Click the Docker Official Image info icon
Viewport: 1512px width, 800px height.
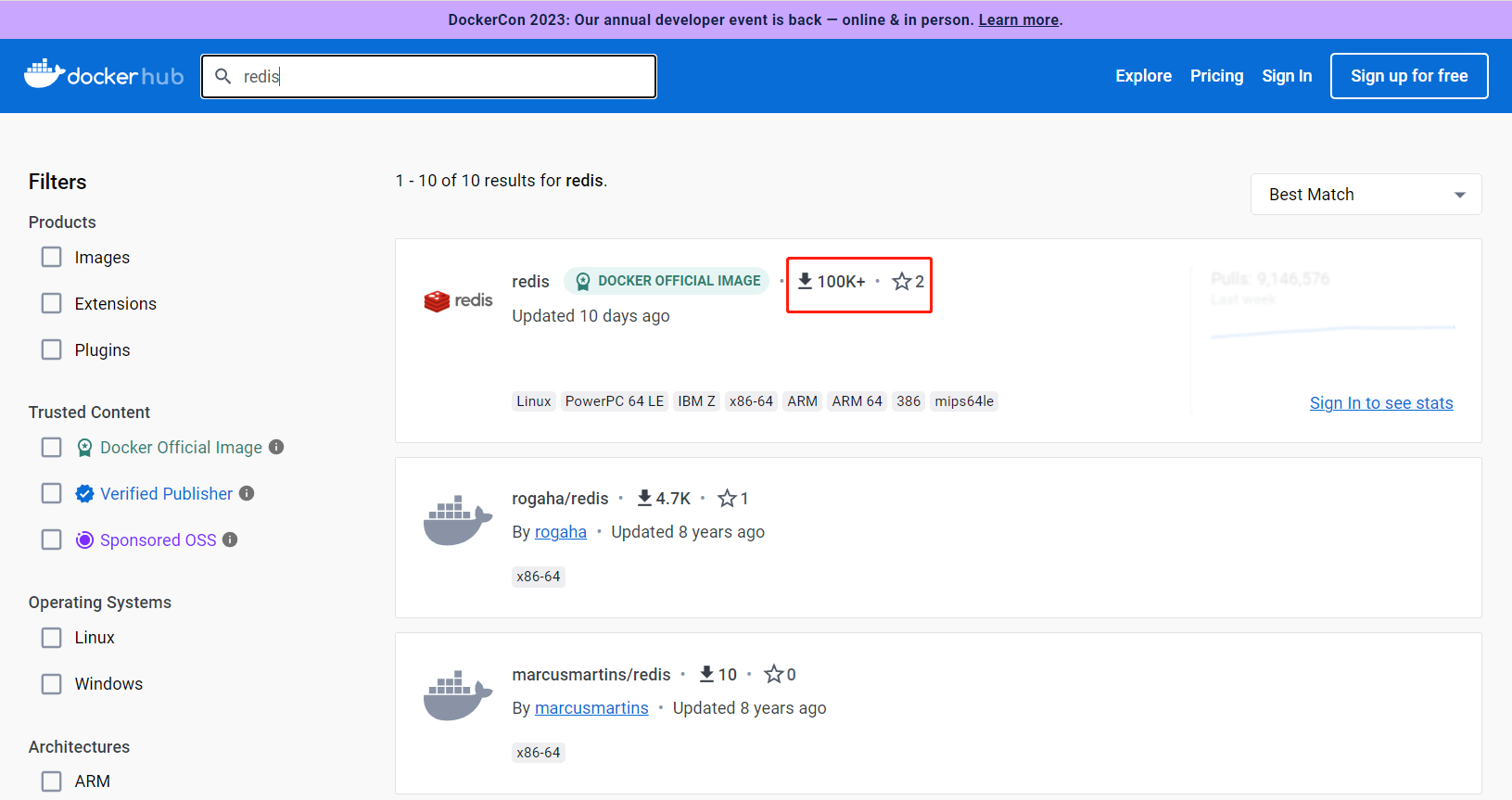click(x=276, y=447)
